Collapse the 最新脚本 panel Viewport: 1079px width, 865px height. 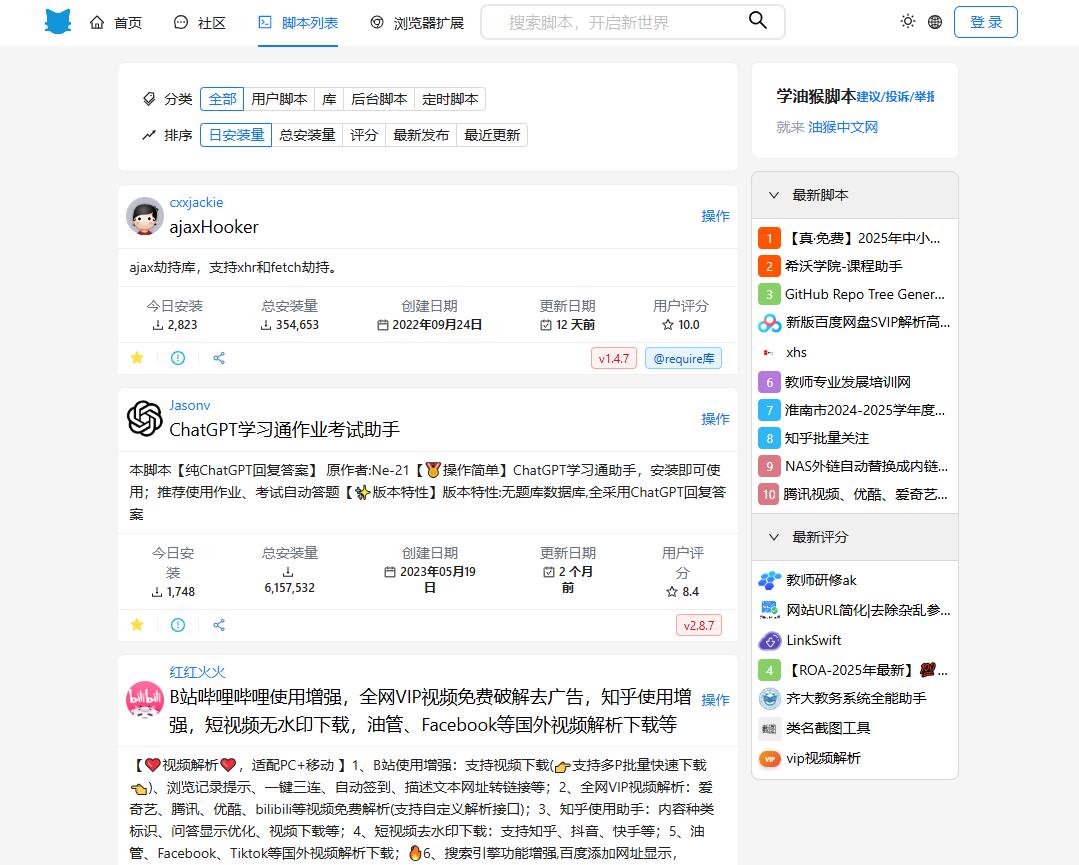(773, 195)
